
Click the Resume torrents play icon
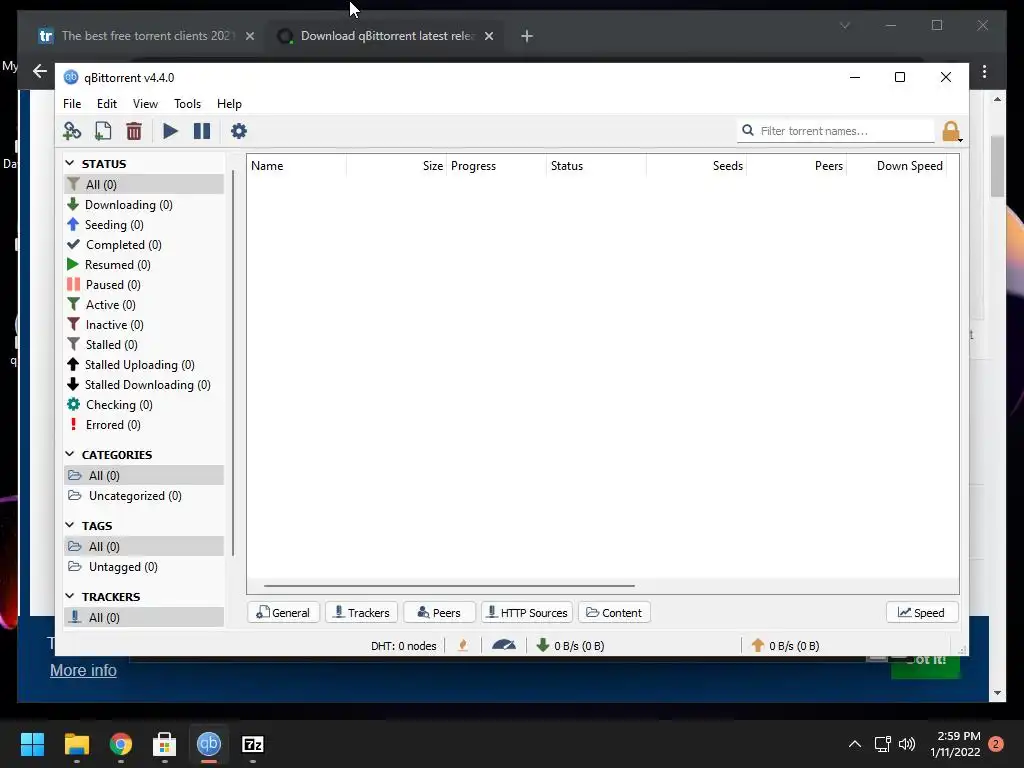170,131
